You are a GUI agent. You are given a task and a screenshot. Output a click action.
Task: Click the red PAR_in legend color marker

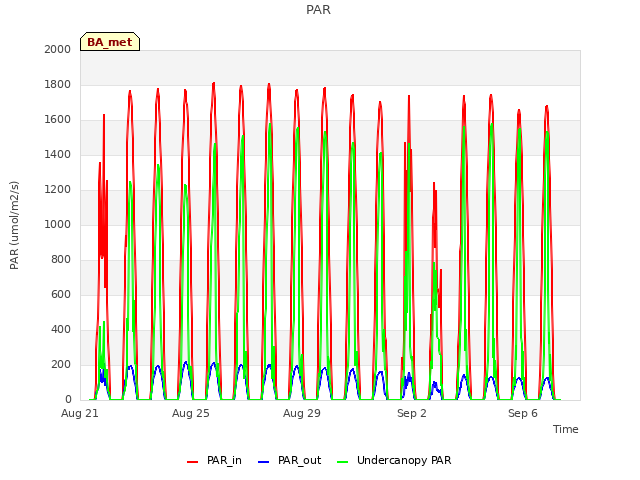click(x=192, y=462)
